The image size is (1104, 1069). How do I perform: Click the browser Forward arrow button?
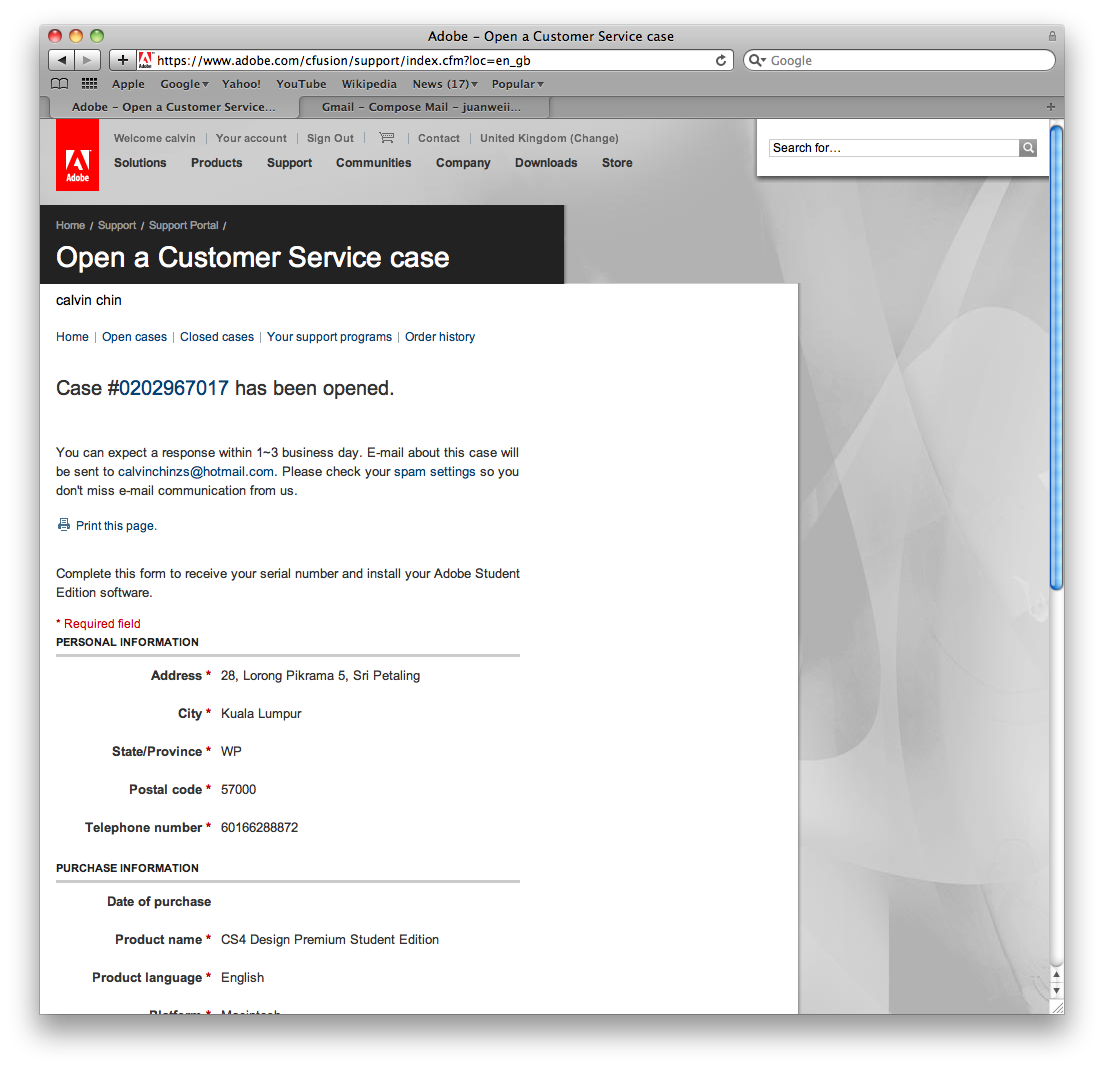tap(87, 60)
